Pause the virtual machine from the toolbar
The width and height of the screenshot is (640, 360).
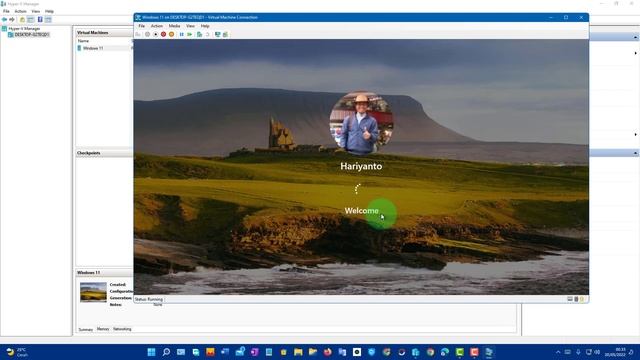click(x=182, y=35)
